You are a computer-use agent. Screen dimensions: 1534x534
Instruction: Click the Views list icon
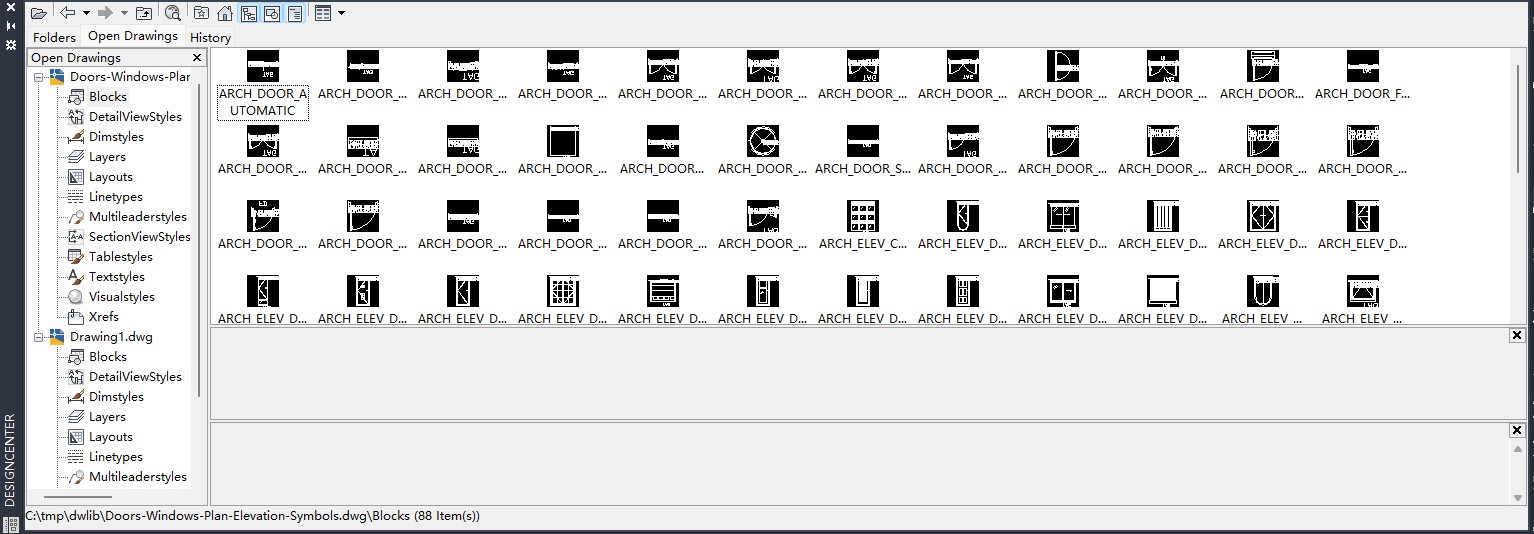coord(323,13)
